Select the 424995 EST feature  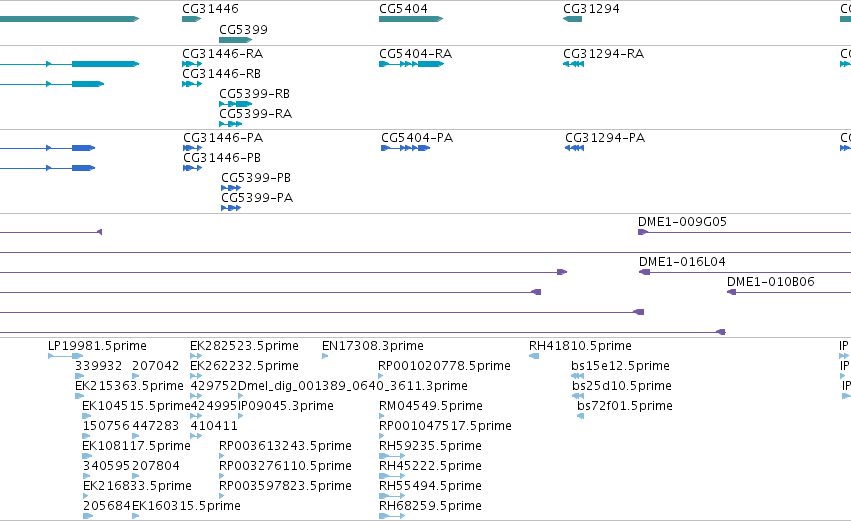[x=196, y=417]
